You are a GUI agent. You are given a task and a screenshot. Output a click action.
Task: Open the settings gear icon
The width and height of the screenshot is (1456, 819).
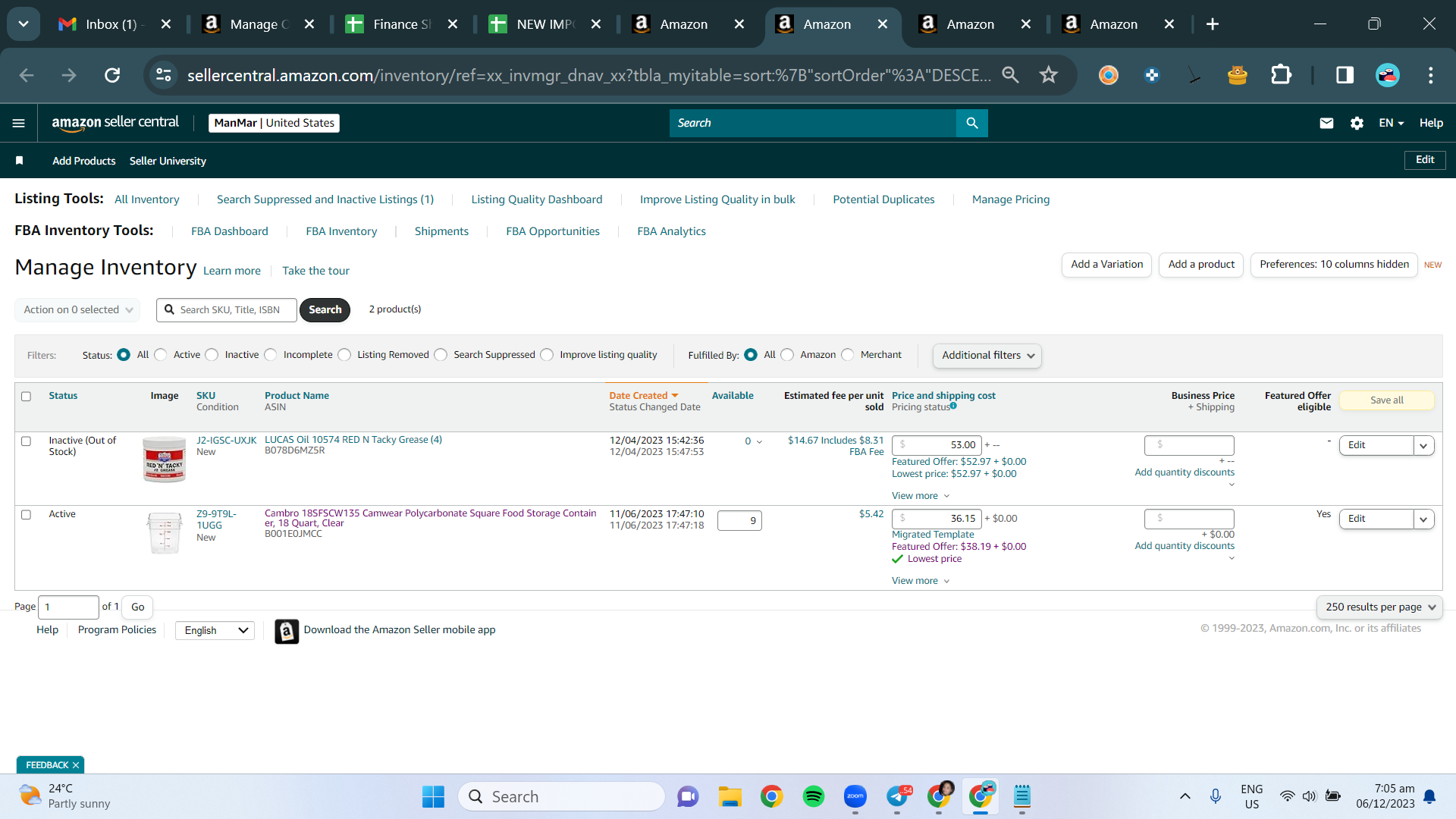[x=1357, y=123]
